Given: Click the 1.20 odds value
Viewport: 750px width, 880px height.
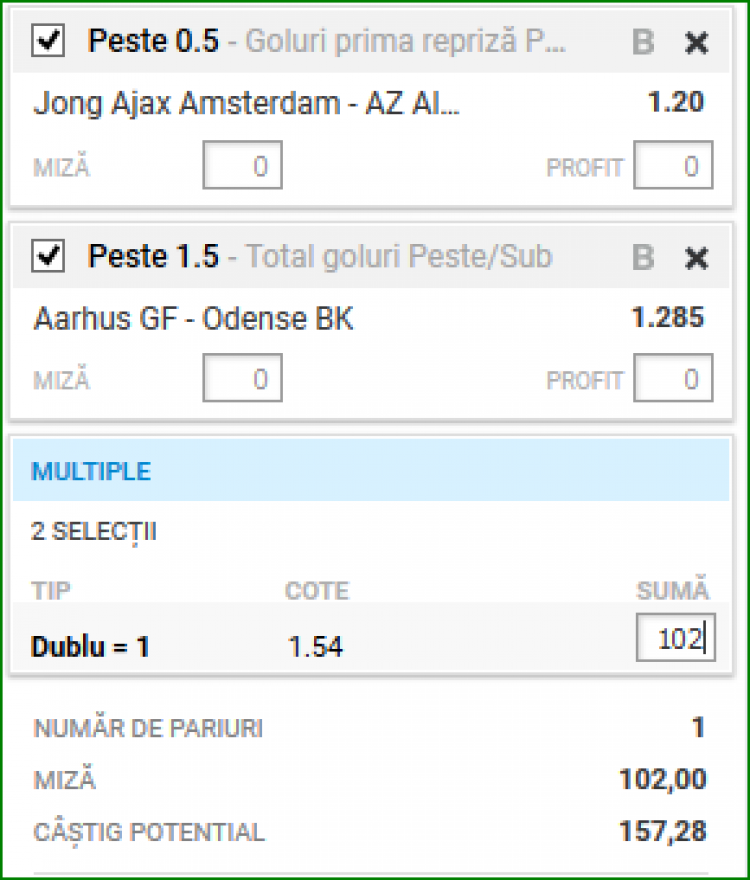Looking at the screenshot, I should [x=675, y=102].
